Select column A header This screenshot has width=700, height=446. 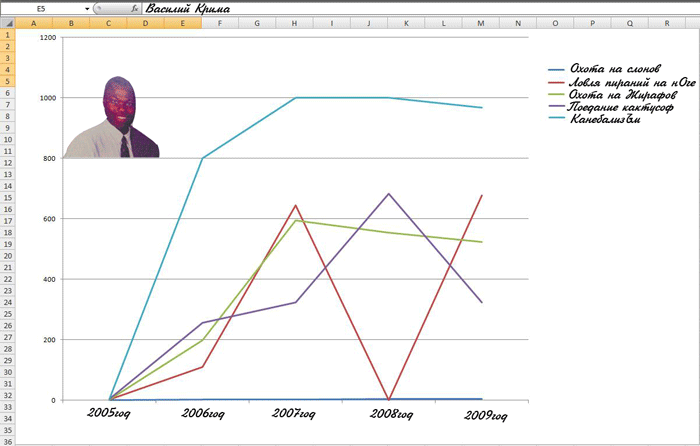(34, 23)
